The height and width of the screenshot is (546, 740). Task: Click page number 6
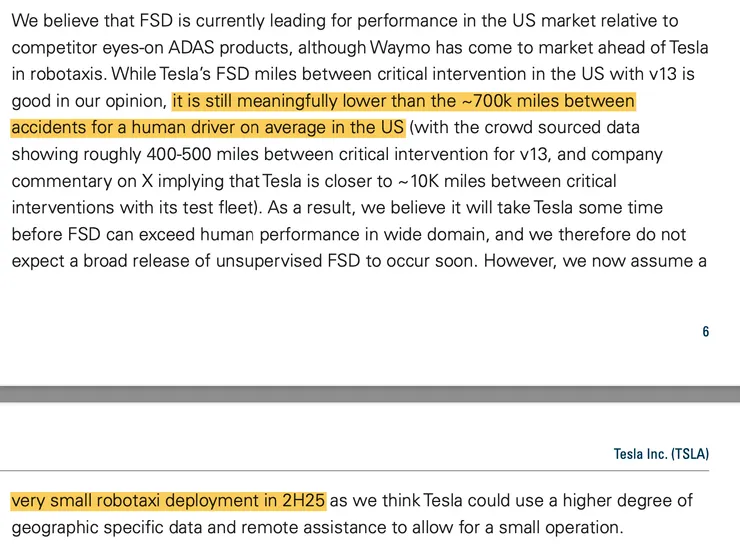pos(705,332)
